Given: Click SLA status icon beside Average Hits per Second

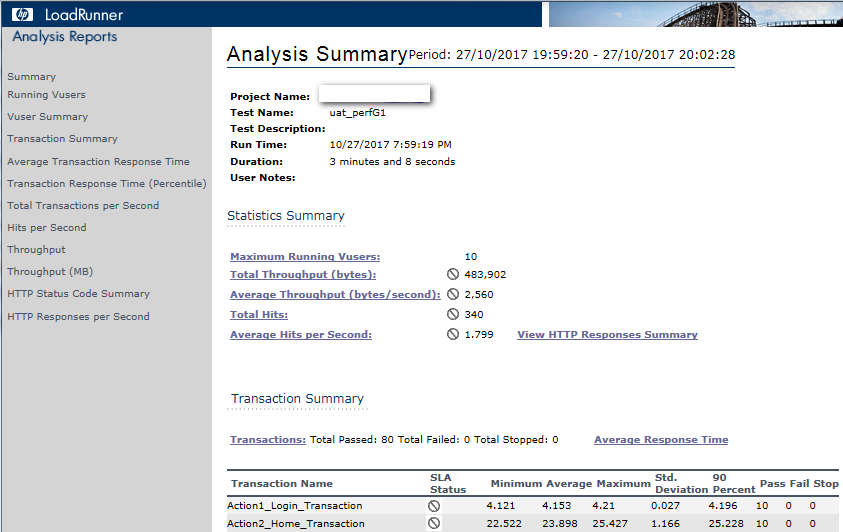Looking at the screenshot, I should pyautogui.click(x=453, y=334).
